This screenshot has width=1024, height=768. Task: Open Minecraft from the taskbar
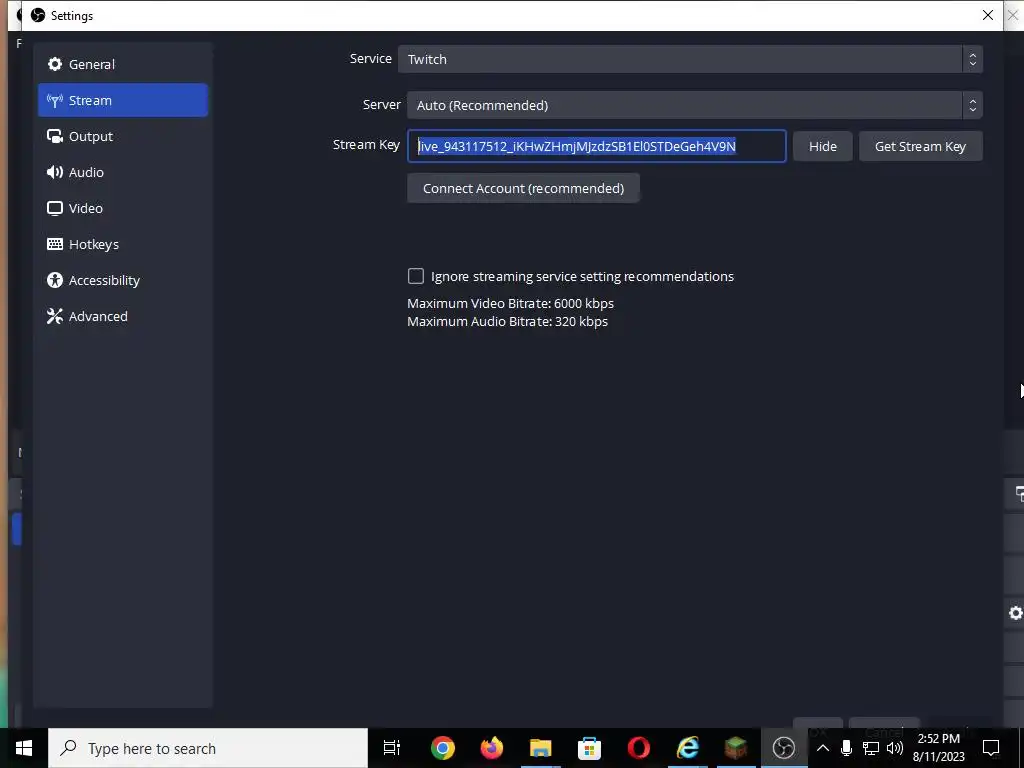pyautogui.click(x=736, y=748)
